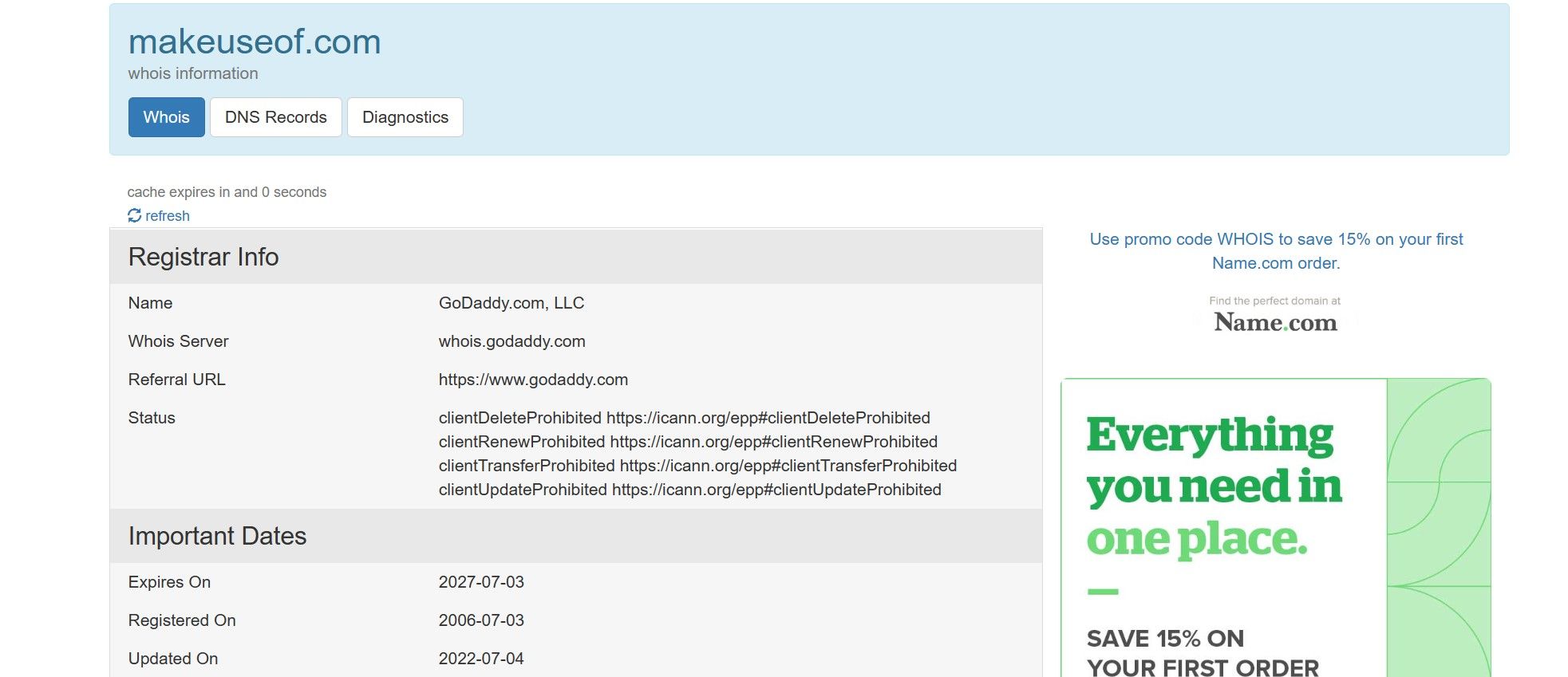Click 'Find the perfect domain at' text
Viewport: 1568px width, 677px height.
(1275, 301)
